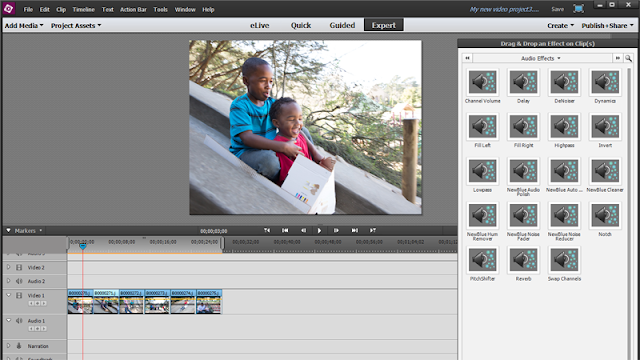Go to next edit point
The image size is (640, 360).
(x=355, y=231)
